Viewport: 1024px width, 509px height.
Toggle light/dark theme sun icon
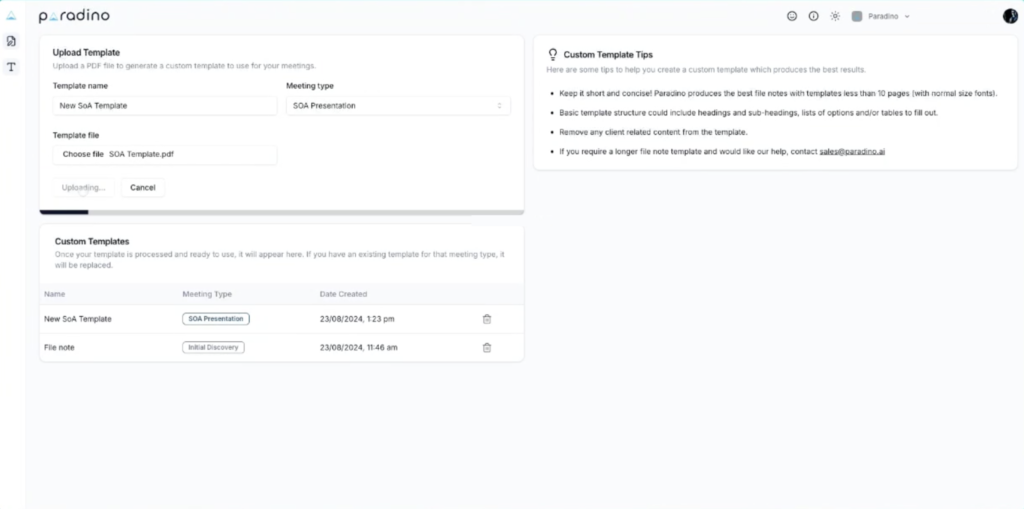tap(835, 16)
